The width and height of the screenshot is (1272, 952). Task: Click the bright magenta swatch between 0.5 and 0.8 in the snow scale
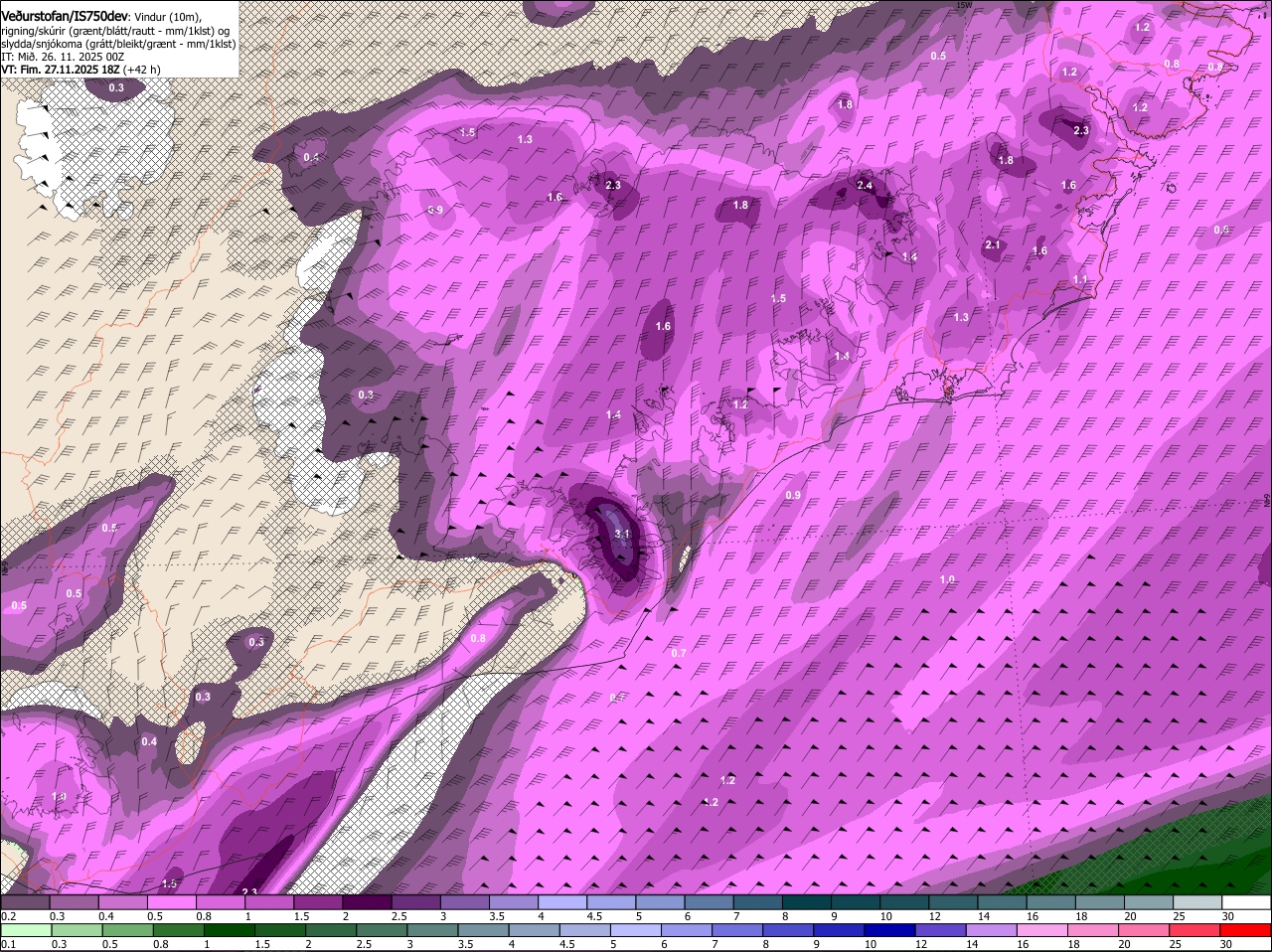point(171,902)
